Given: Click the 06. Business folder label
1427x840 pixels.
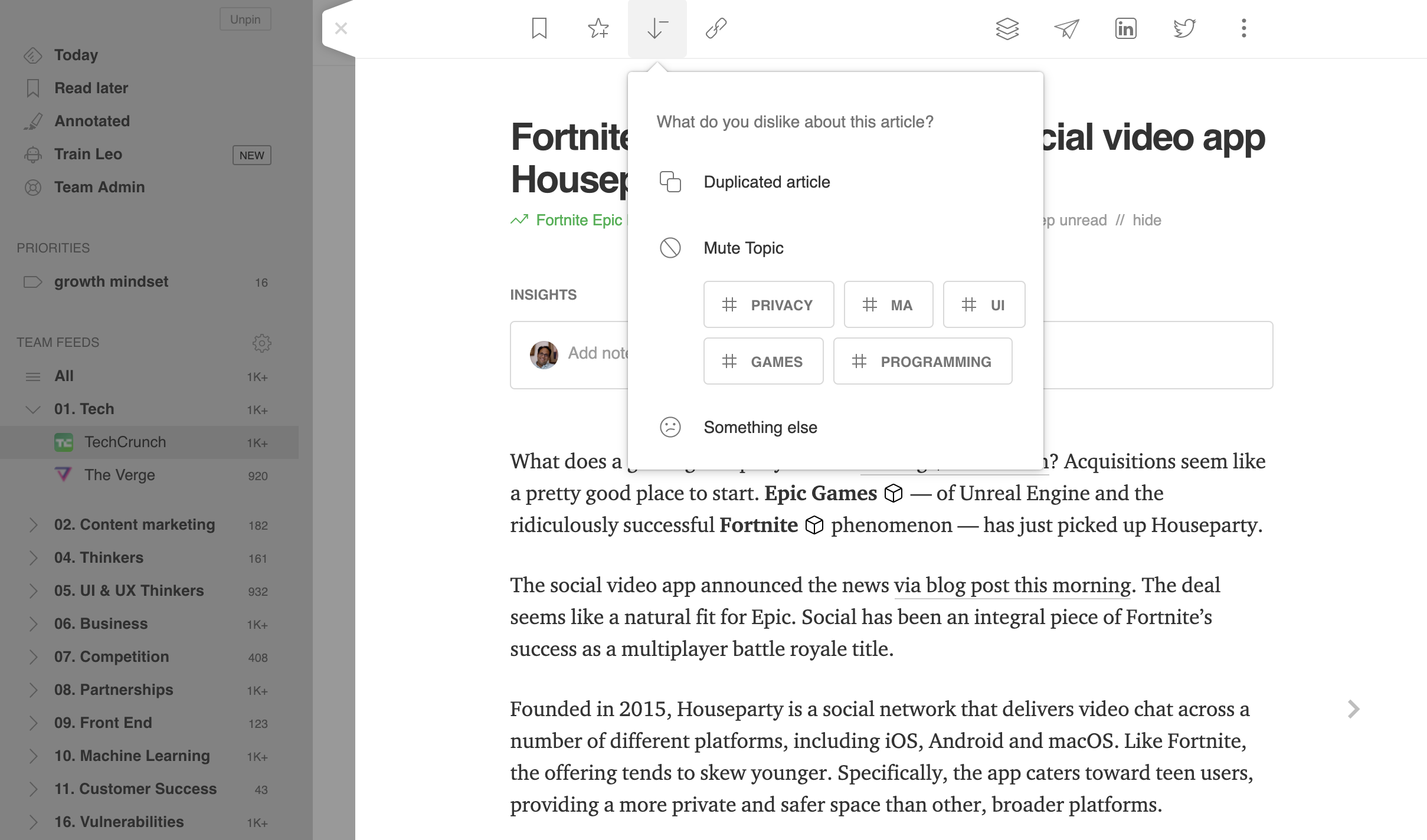Looking at the screenshot, I should pos(101,624).
